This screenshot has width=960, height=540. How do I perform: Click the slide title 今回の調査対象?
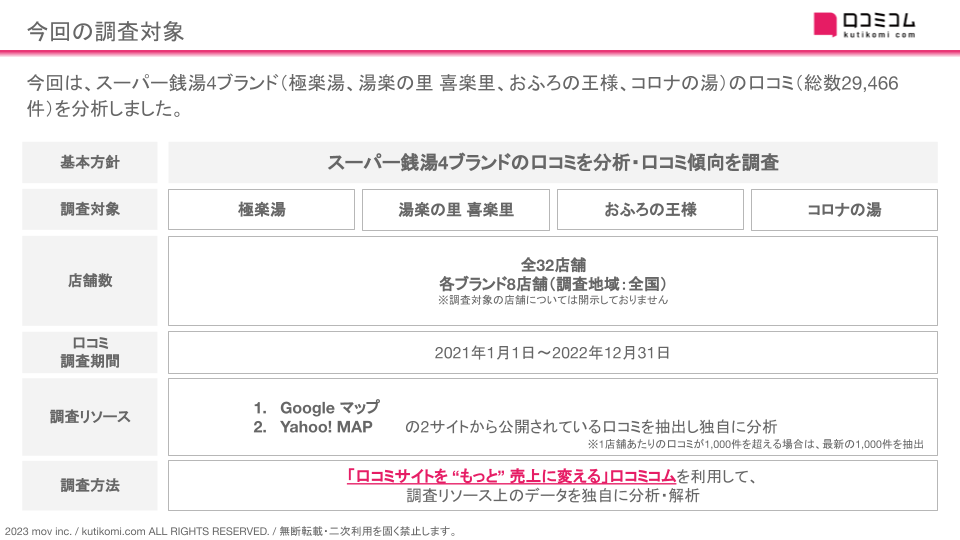[105, 31]
